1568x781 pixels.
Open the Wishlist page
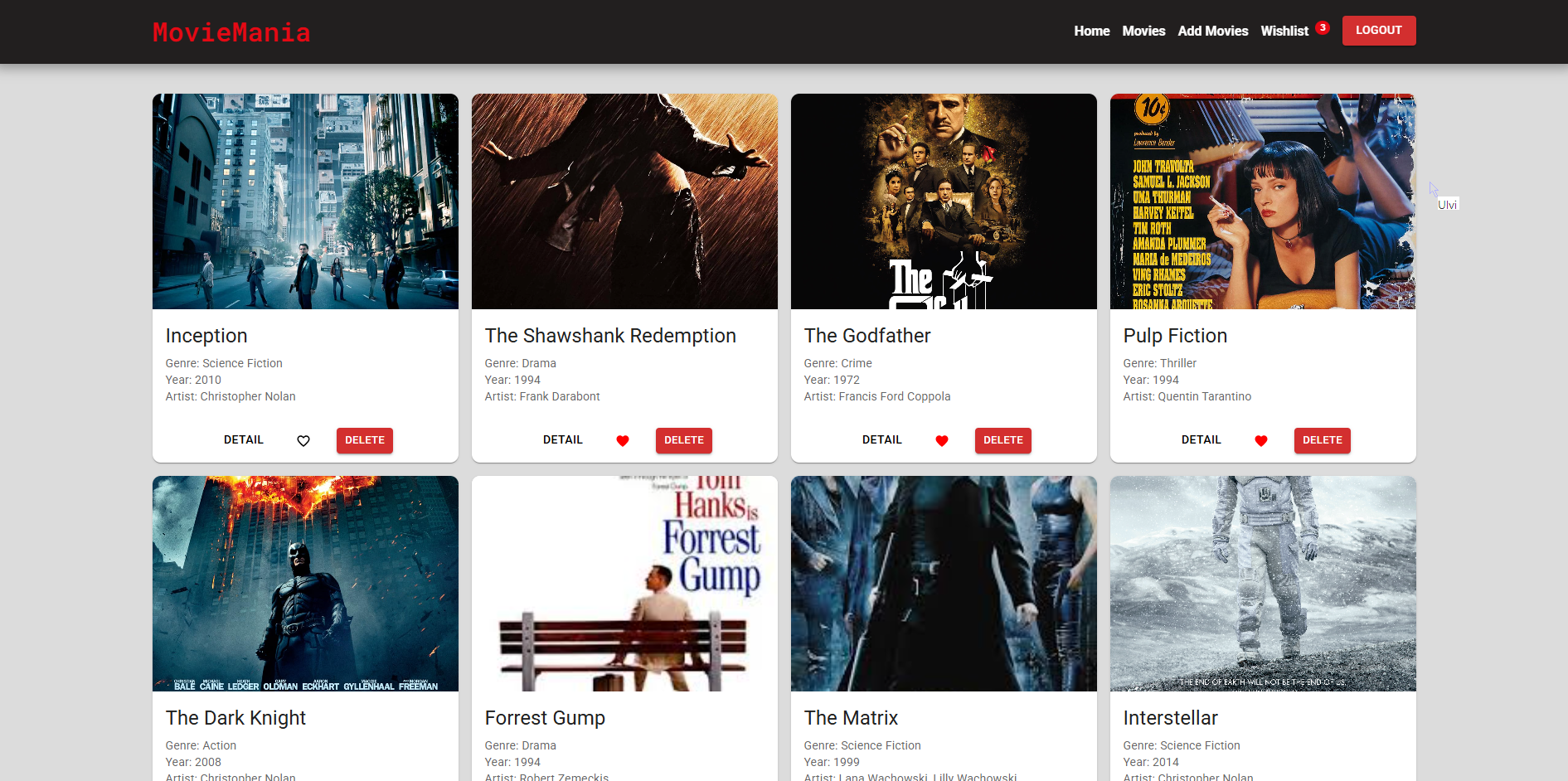[1284, 31]
